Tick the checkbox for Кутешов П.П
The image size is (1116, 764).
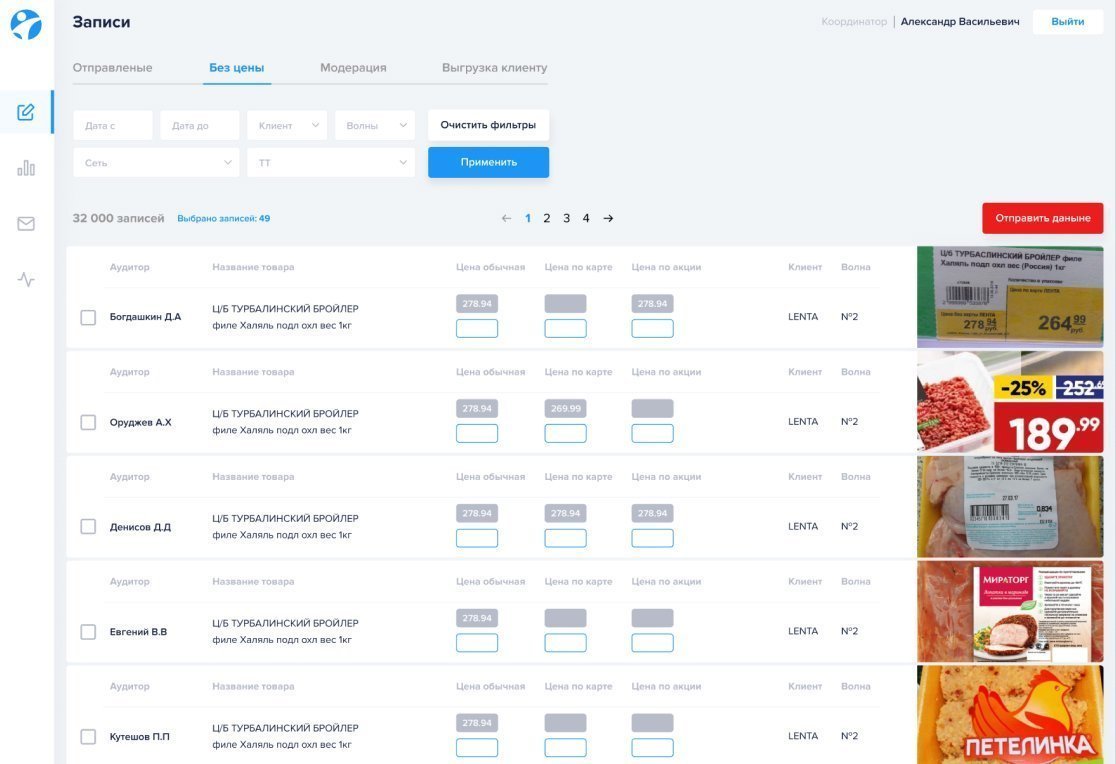pyautogui.click(x=88, y=736)
